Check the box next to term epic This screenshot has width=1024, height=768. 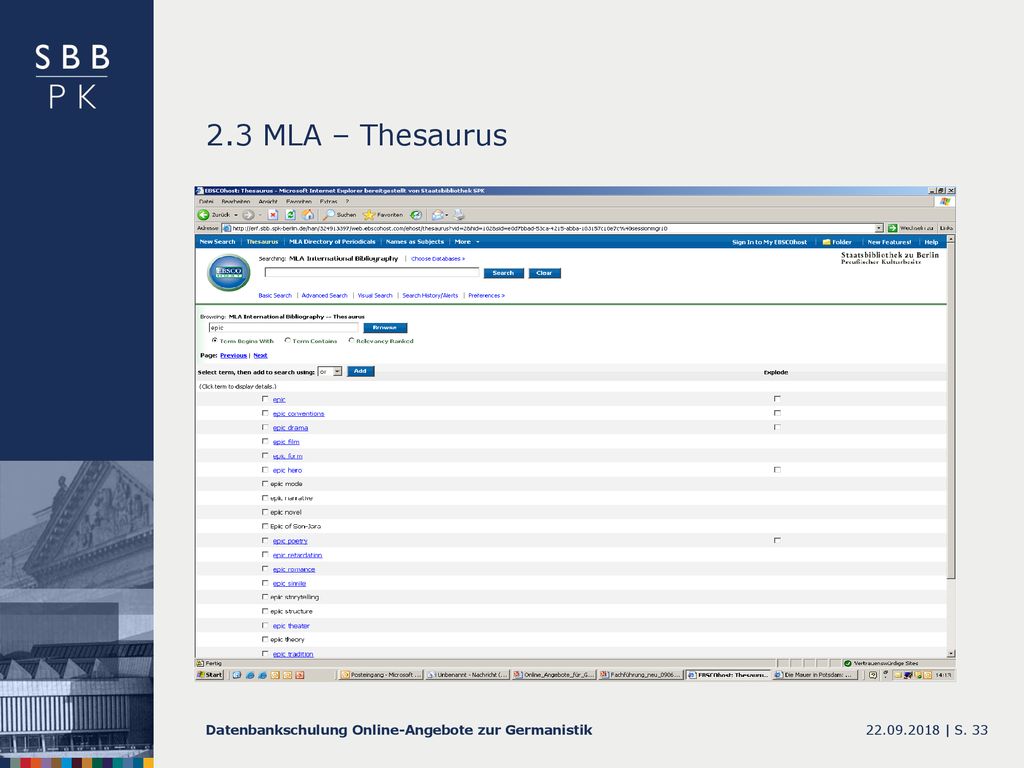[264, 398]
